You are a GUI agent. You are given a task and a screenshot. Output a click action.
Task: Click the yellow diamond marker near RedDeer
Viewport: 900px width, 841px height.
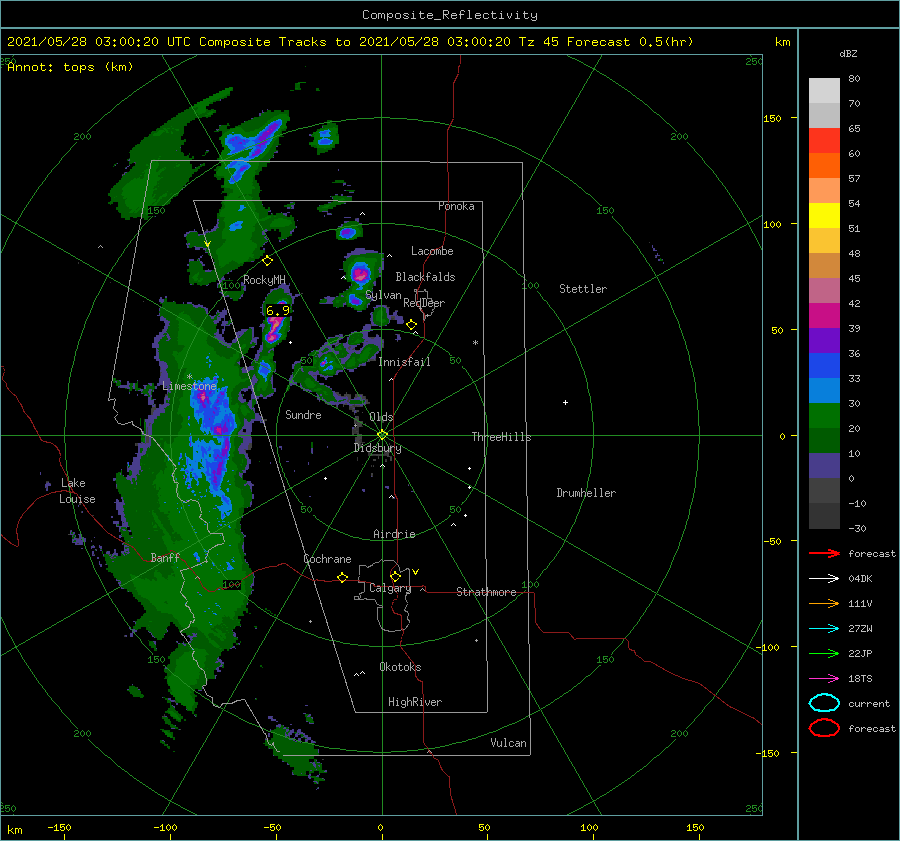point(411,325)
